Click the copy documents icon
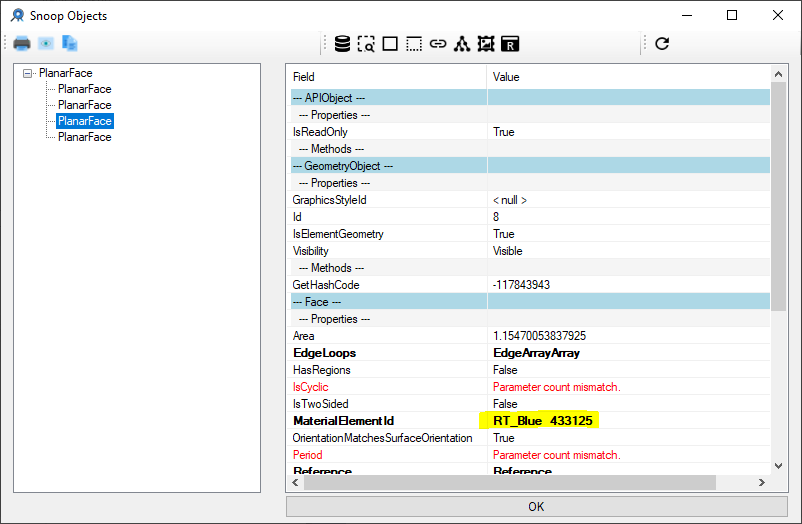 (x=70, y=43)
